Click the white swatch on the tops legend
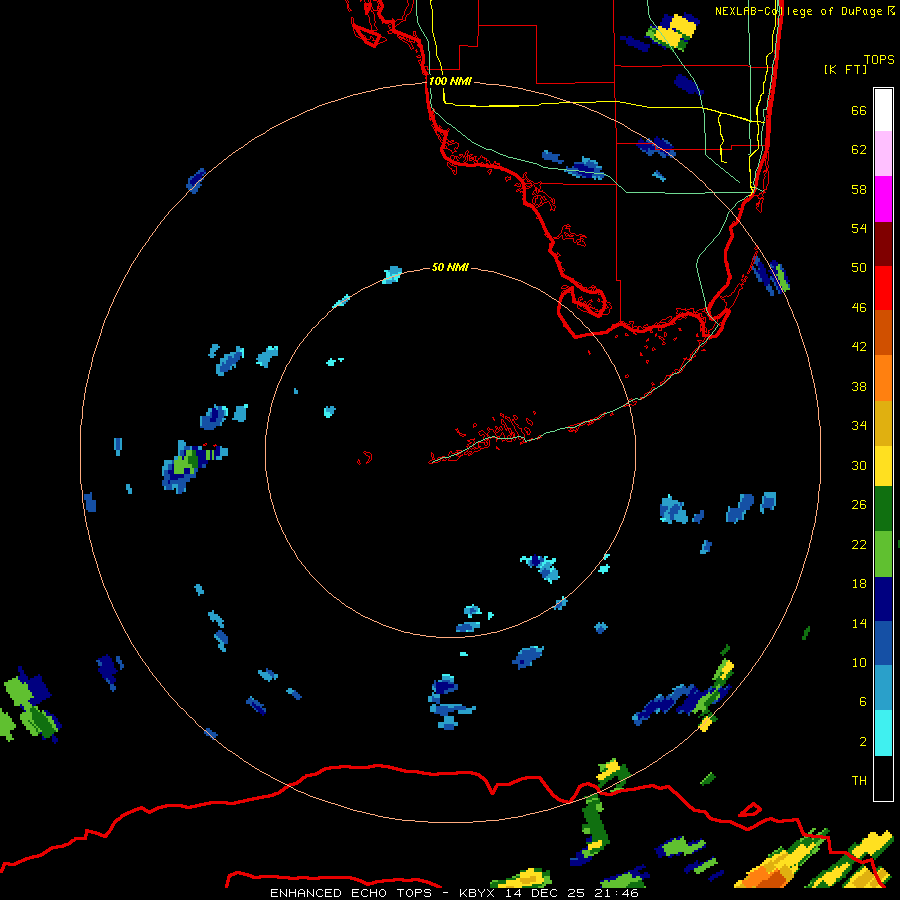This screenshot has width=900, height=900. [883, 110]
